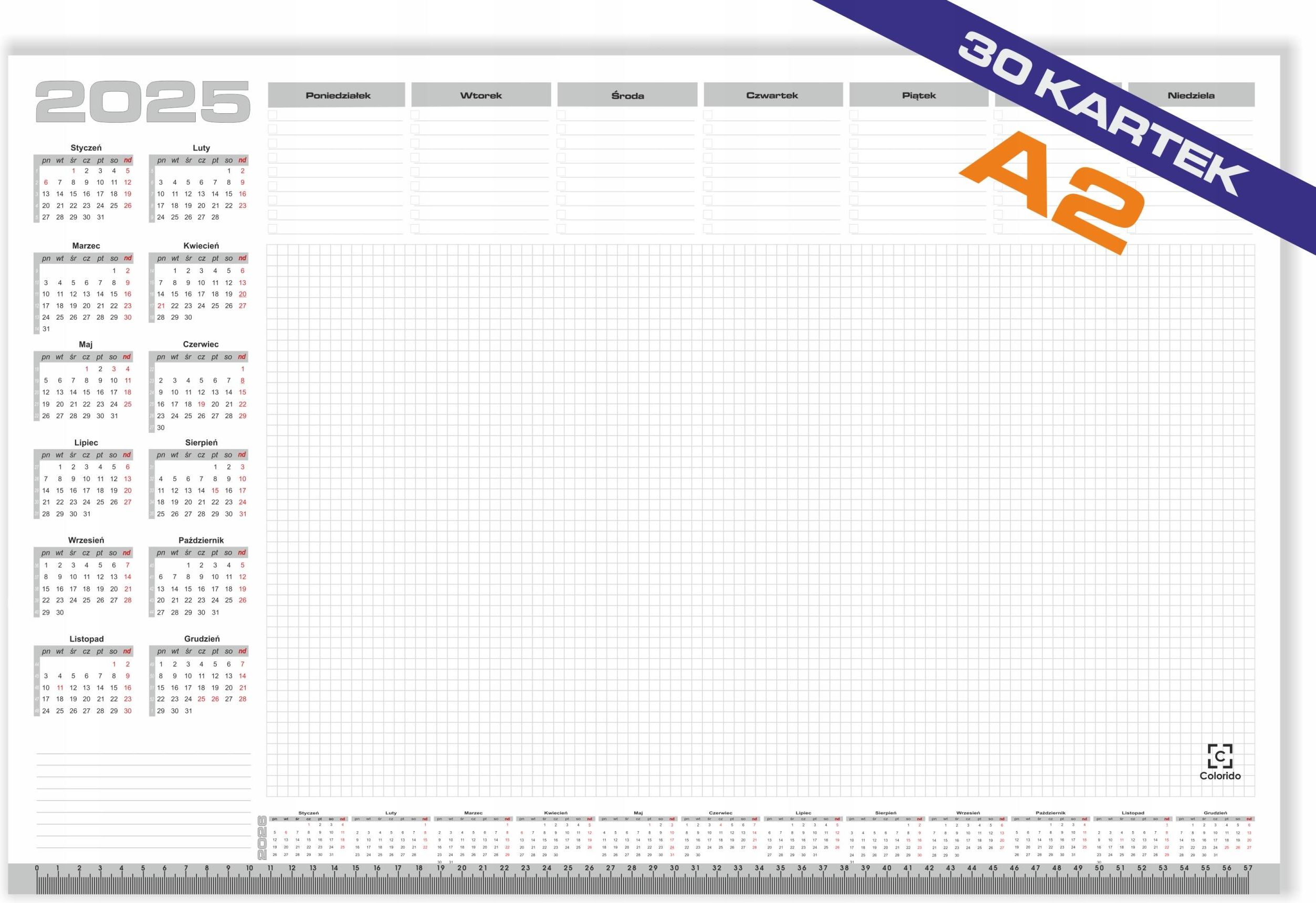Tick the first checkbox under Wtorek

415,115
